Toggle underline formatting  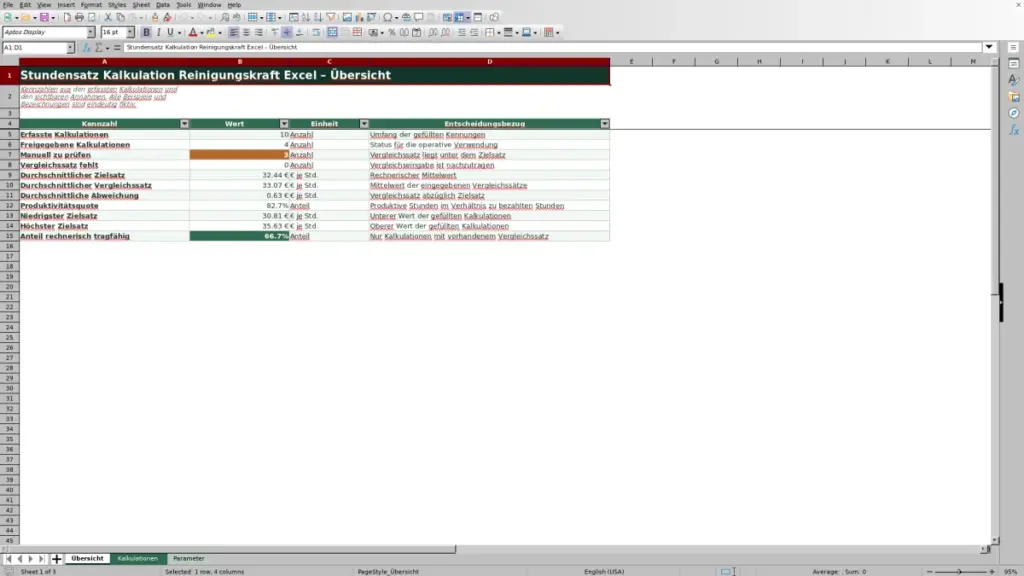[x=170, y=32]
